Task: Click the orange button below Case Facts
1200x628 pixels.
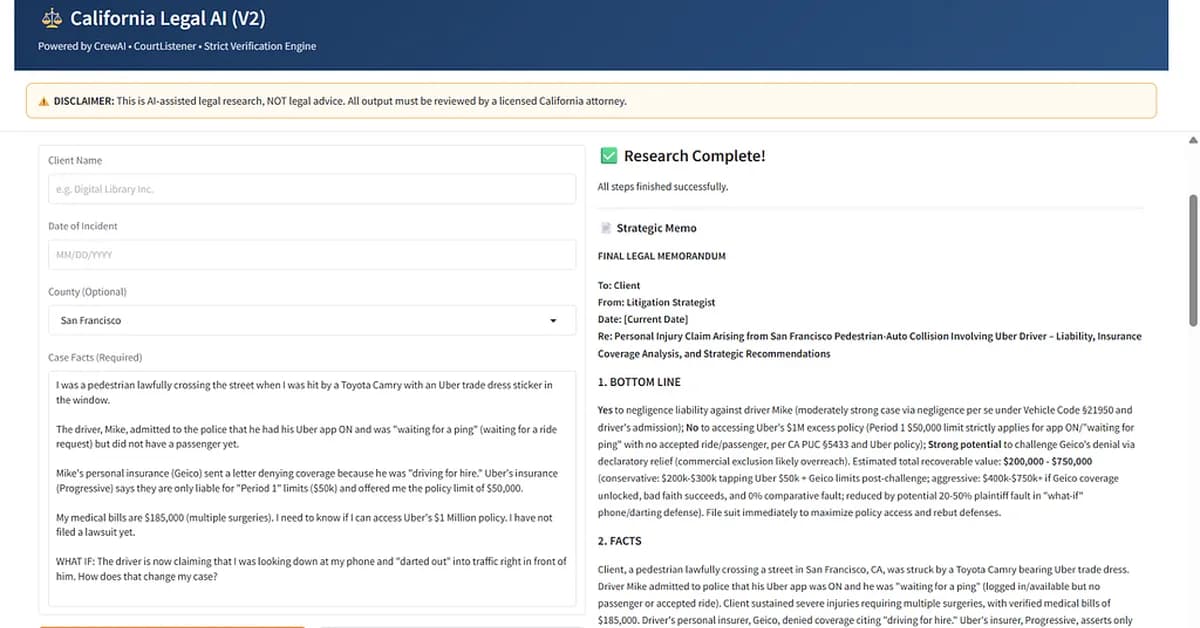Action: 172,625
